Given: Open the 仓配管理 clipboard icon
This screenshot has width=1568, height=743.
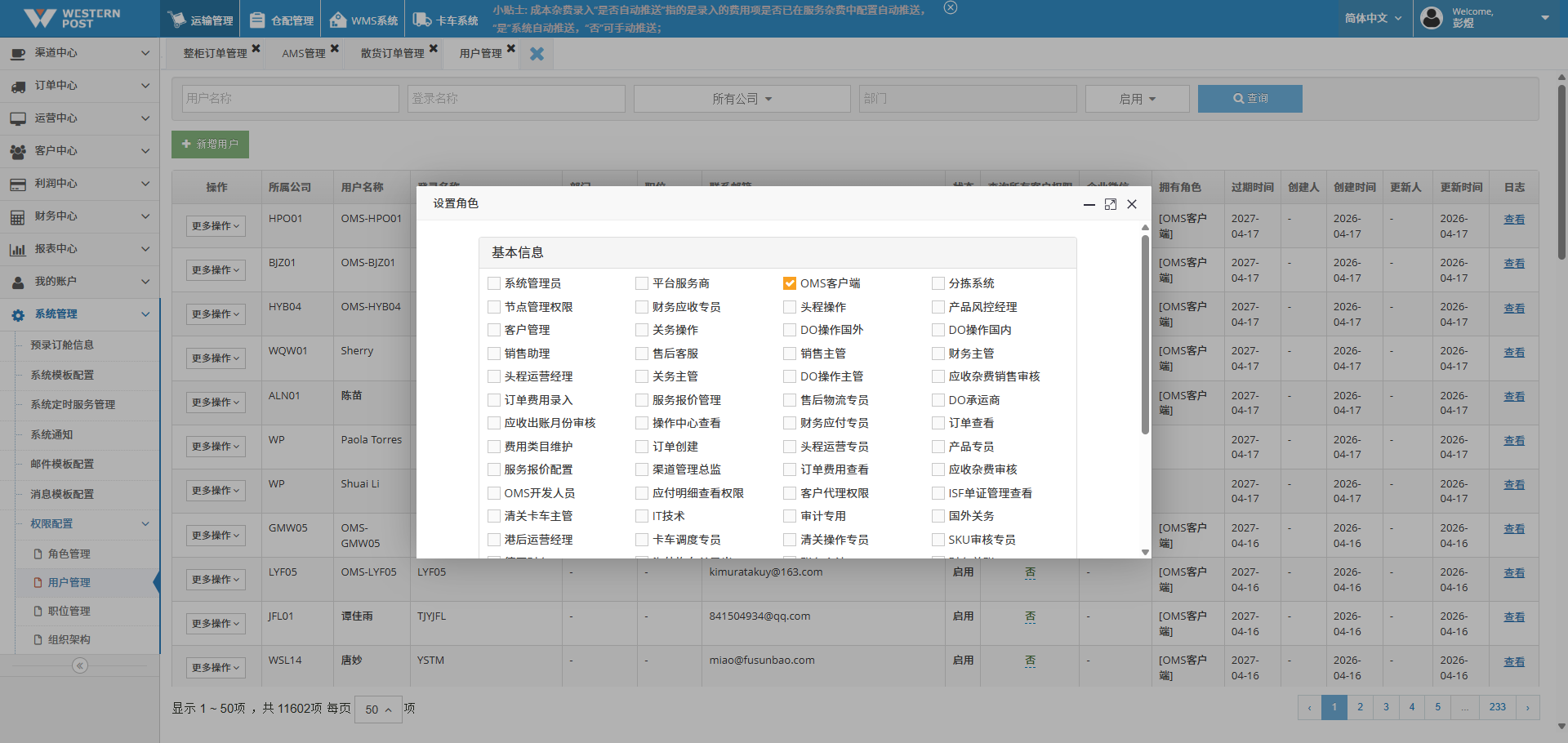Looking at the screenshot, I should [x=257, y=20].
